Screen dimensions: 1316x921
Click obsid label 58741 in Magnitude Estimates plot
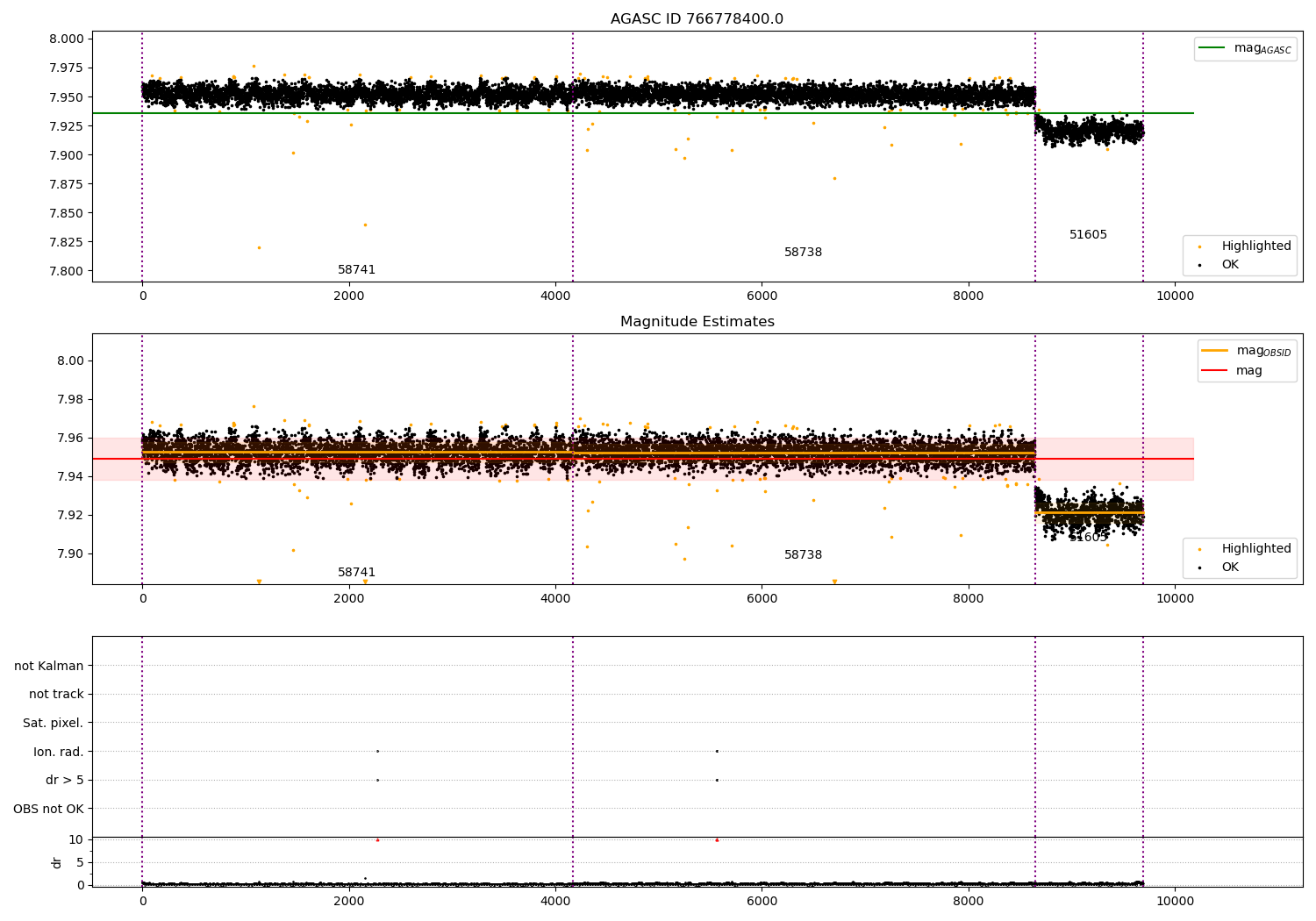pyautogui.click(x=356, y=573)
